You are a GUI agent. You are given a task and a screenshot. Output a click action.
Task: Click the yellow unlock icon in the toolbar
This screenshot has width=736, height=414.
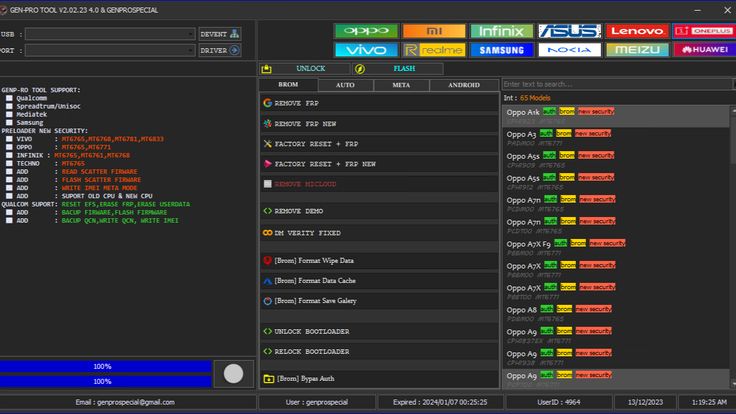pos(267,69)
